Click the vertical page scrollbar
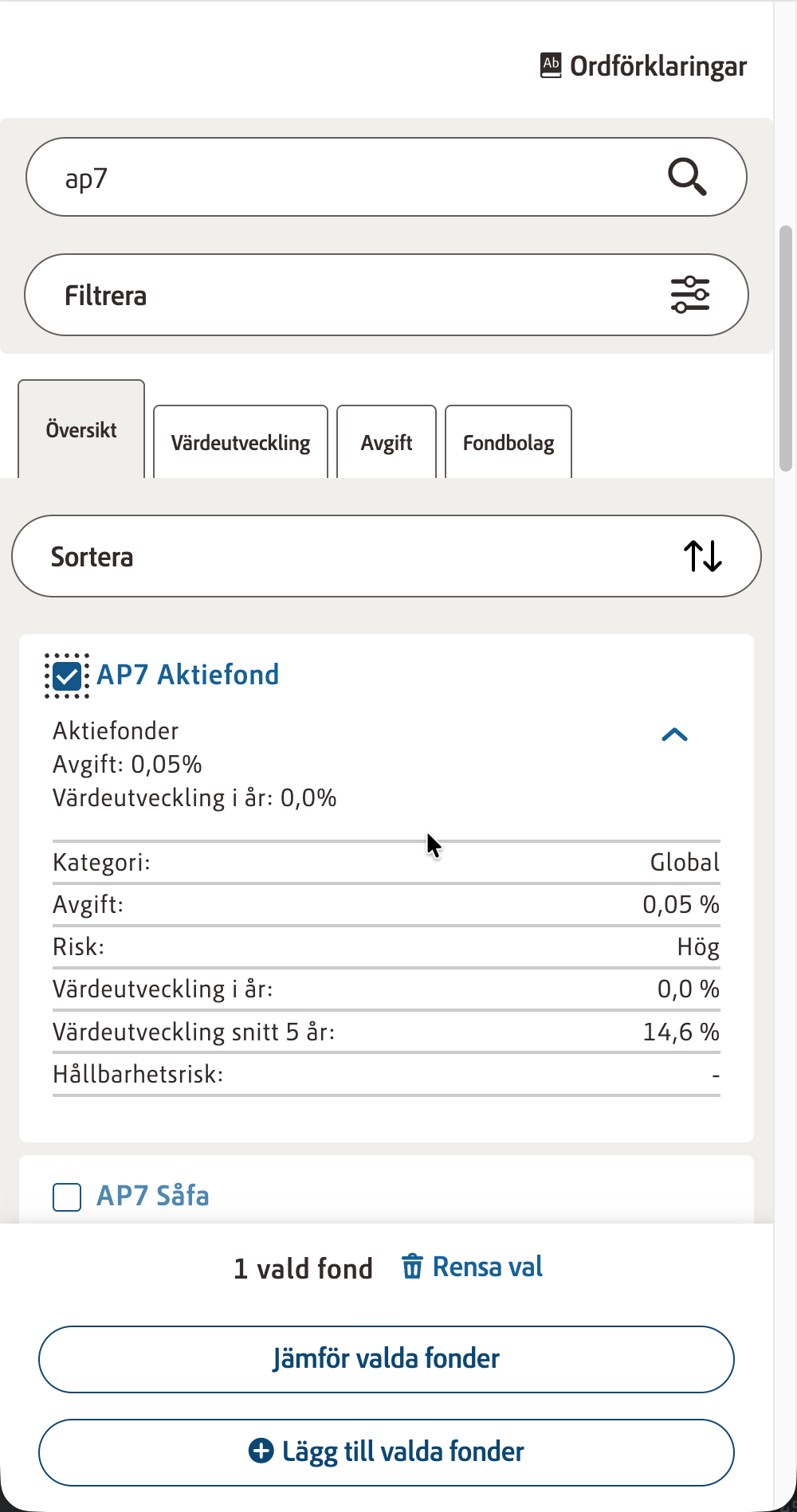The image size is (797, 1512). [x=786, y=348]
